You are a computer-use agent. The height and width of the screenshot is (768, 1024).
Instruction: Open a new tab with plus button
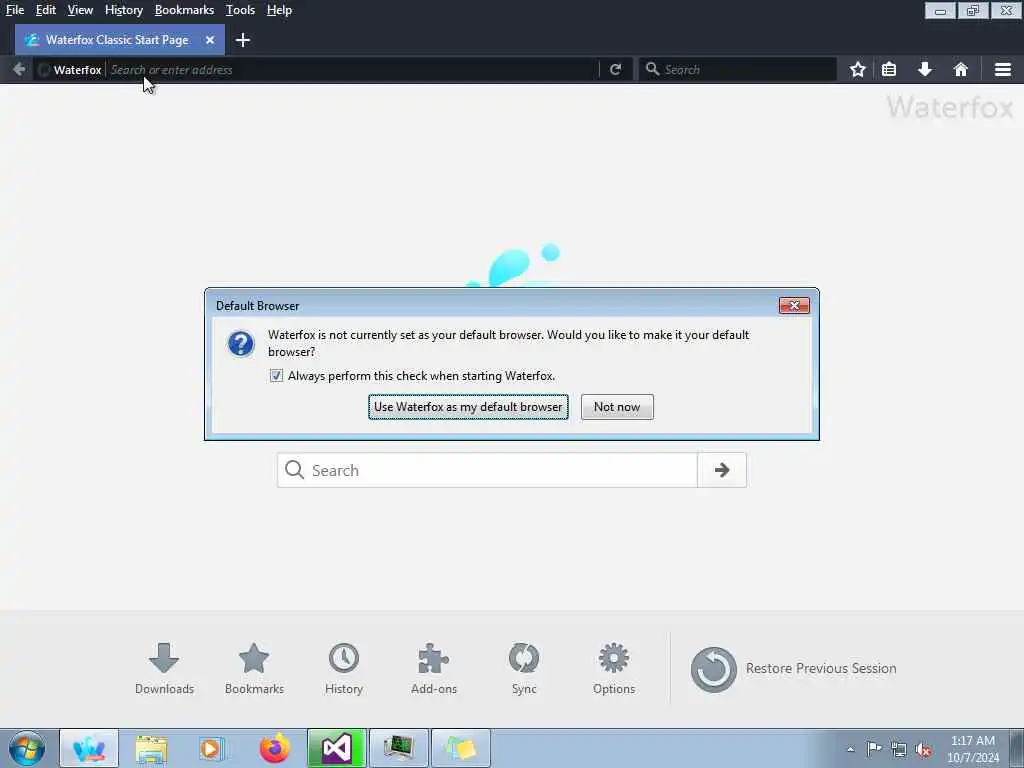243,40
